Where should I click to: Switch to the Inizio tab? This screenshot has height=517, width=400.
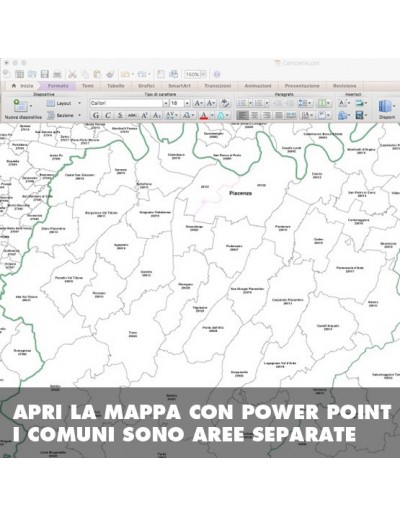point(23,86)
